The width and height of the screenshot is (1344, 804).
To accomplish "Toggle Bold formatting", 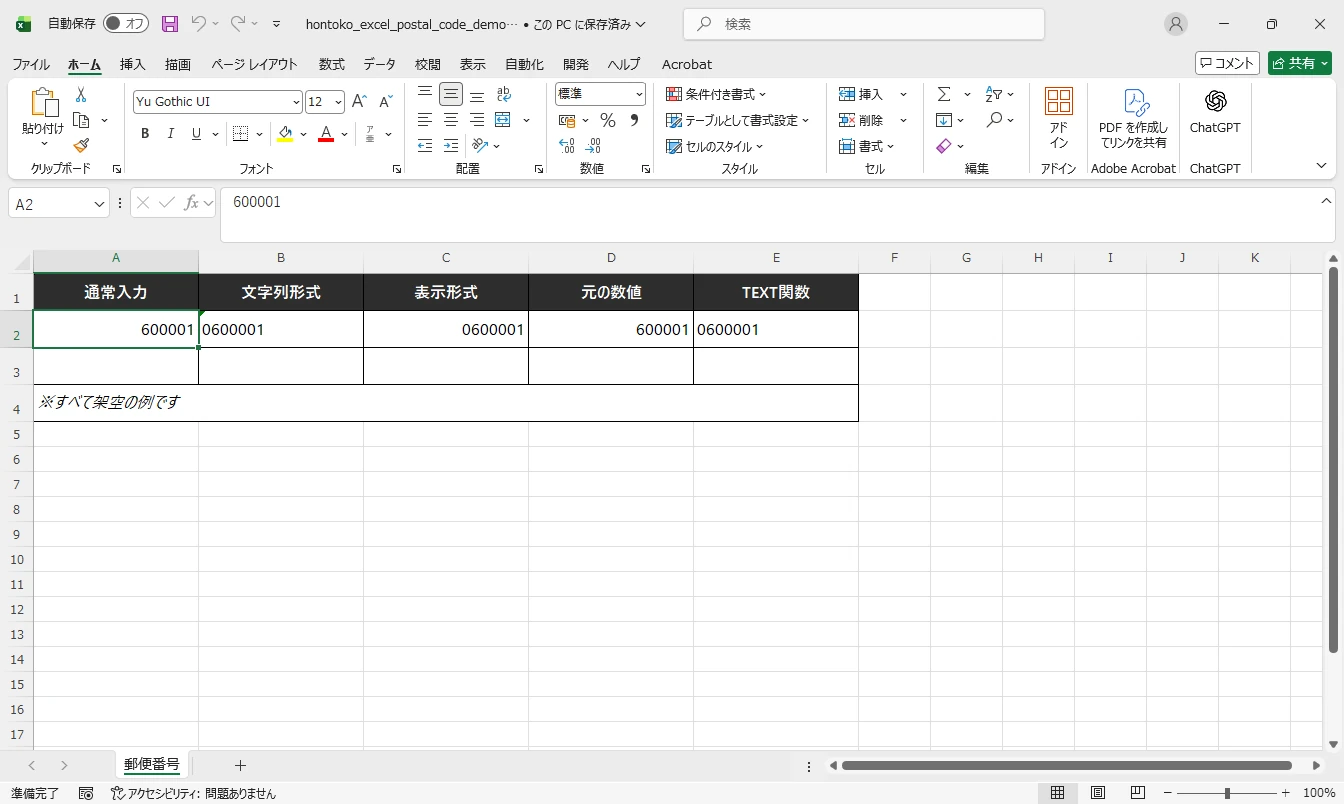I will [145, 134].
